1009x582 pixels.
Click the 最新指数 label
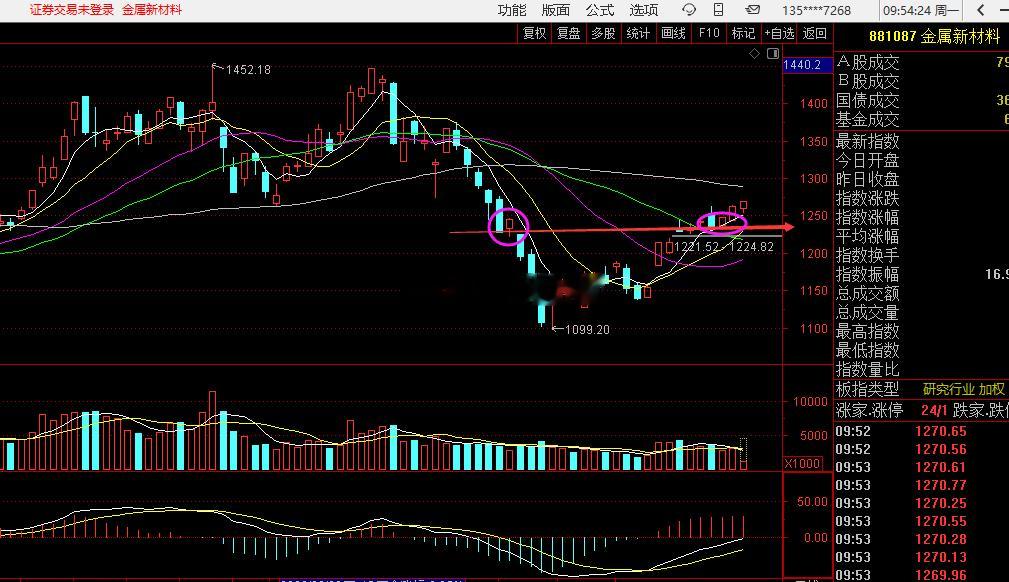(x=867, y=141)
